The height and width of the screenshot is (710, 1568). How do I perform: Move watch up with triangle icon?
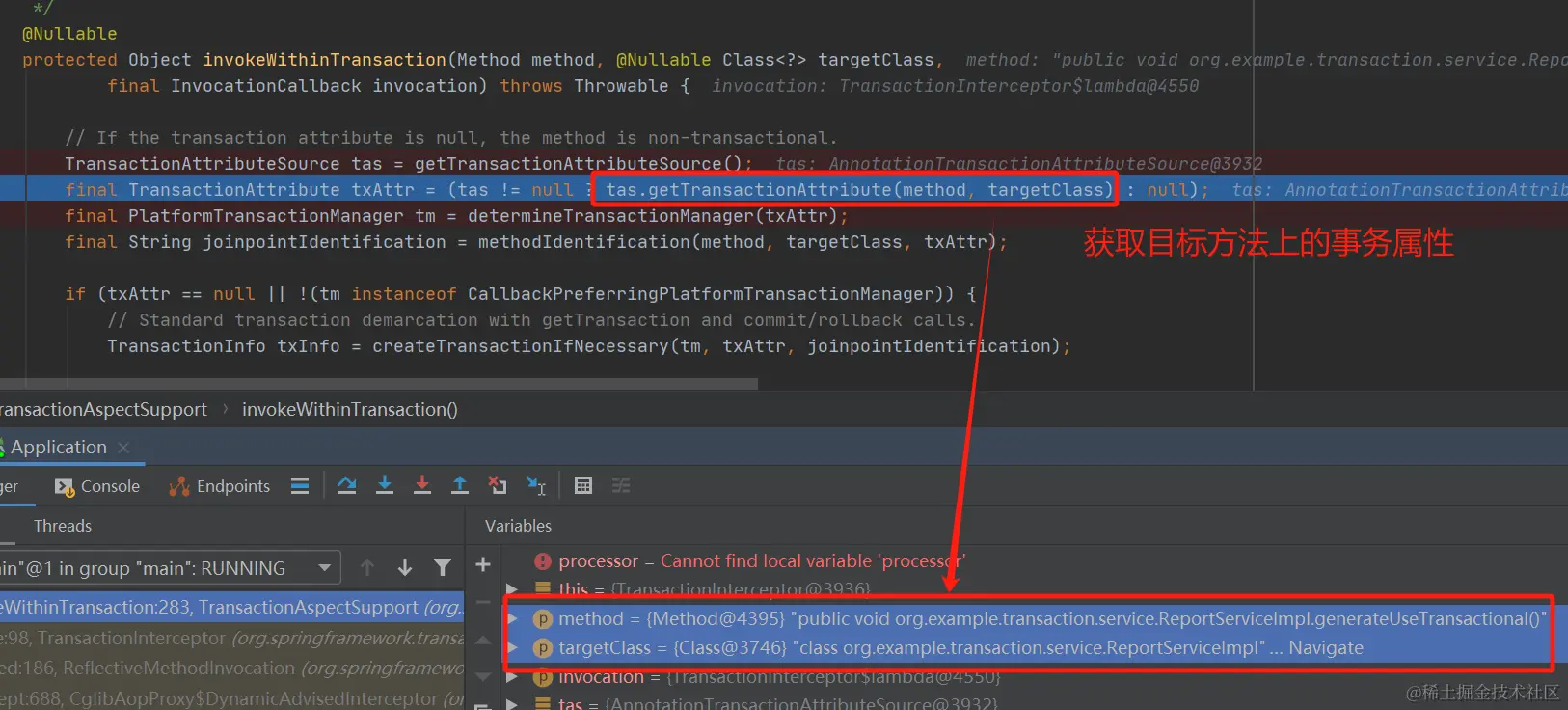click(483, 641)
